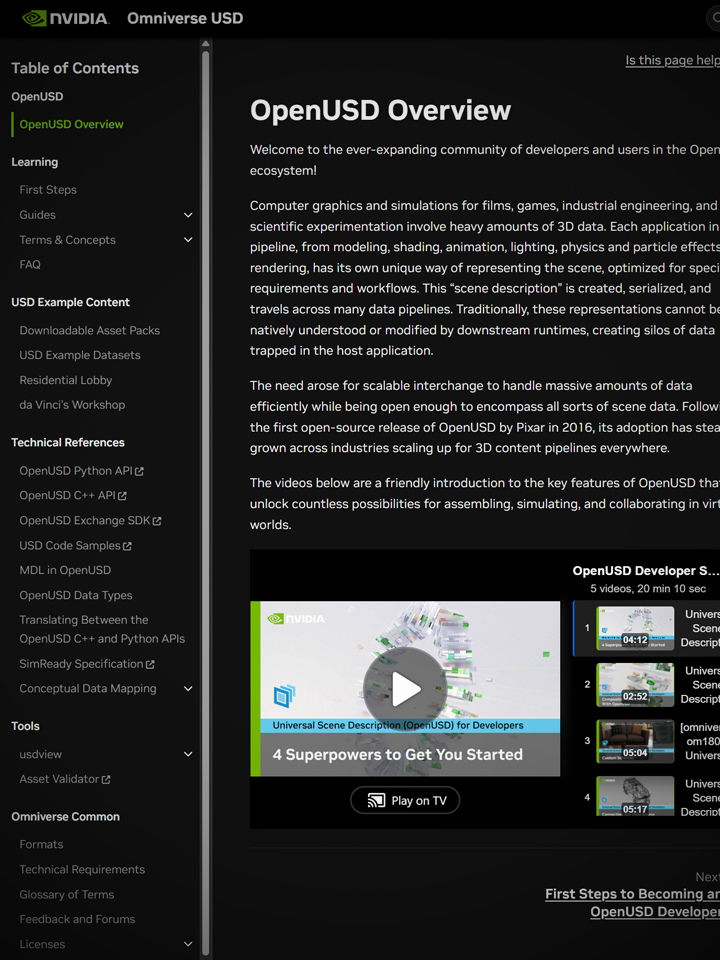Click the NVIDIA logo in header
Image resolution: width=720 pixels, height=960 pixels.
(66, 18)
